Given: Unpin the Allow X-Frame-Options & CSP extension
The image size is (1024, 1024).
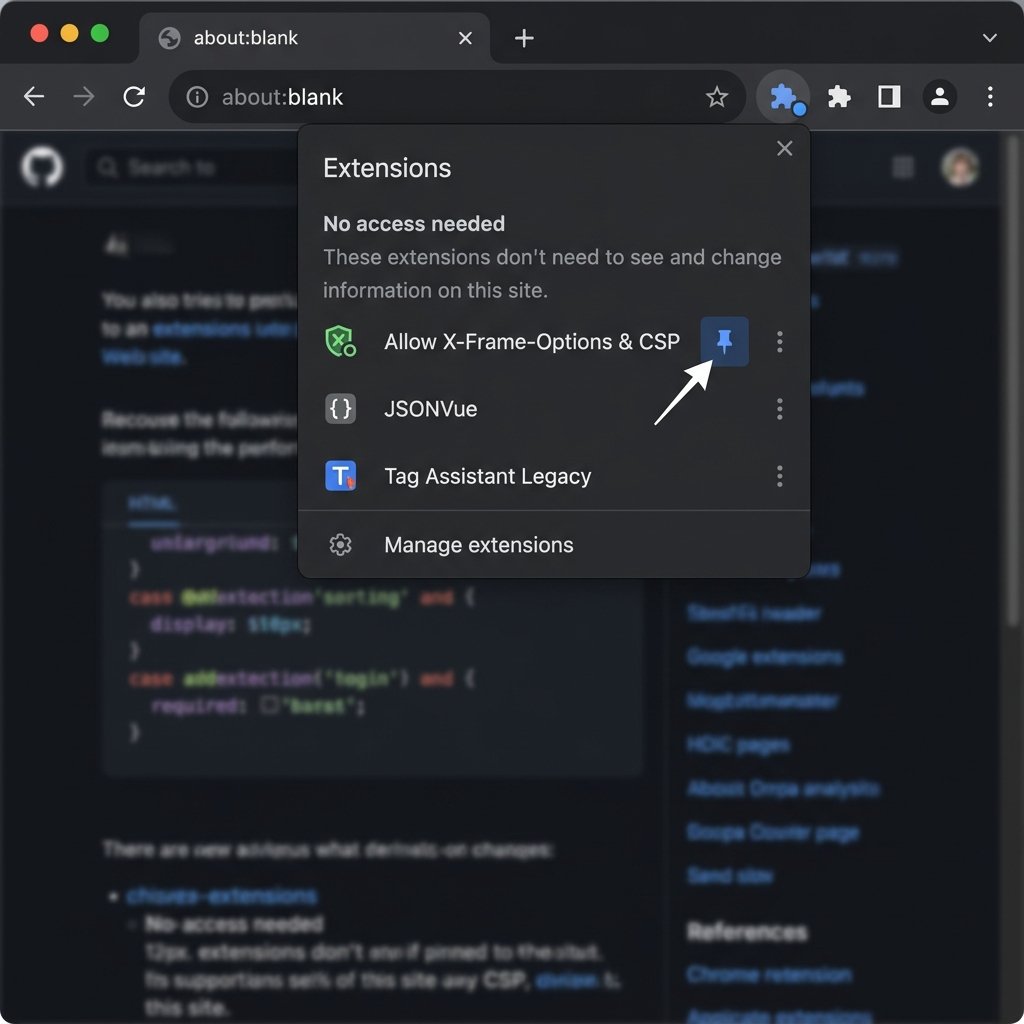Looking at the screenshot, I should (x=724, y=341).
